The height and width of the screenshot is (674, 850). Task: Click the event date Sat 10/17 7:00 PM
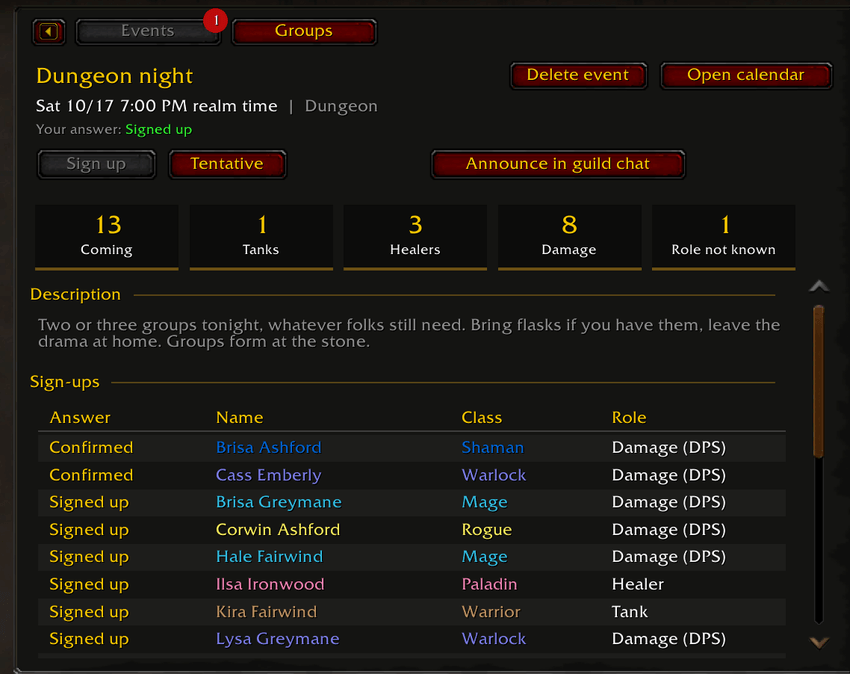(x=157, y=106)
